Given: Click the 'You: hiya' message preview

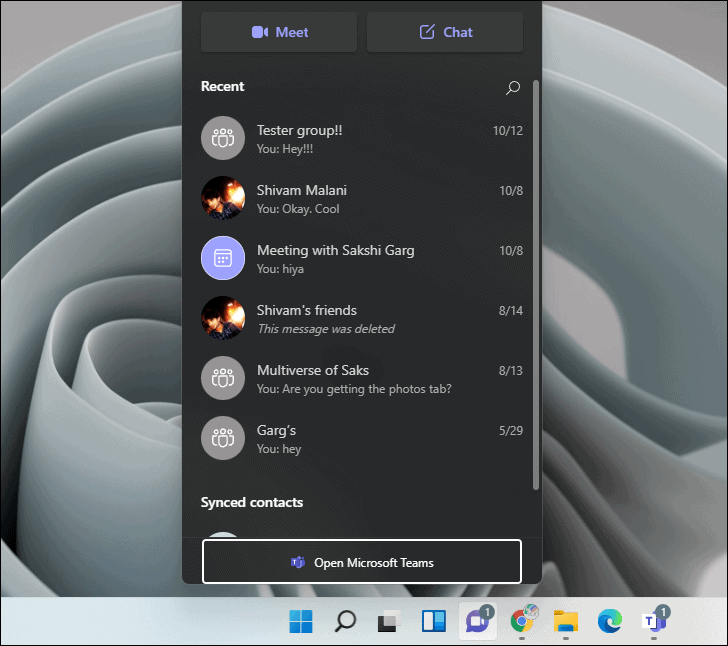Looking at the screenshot, I should pos(280,269).
